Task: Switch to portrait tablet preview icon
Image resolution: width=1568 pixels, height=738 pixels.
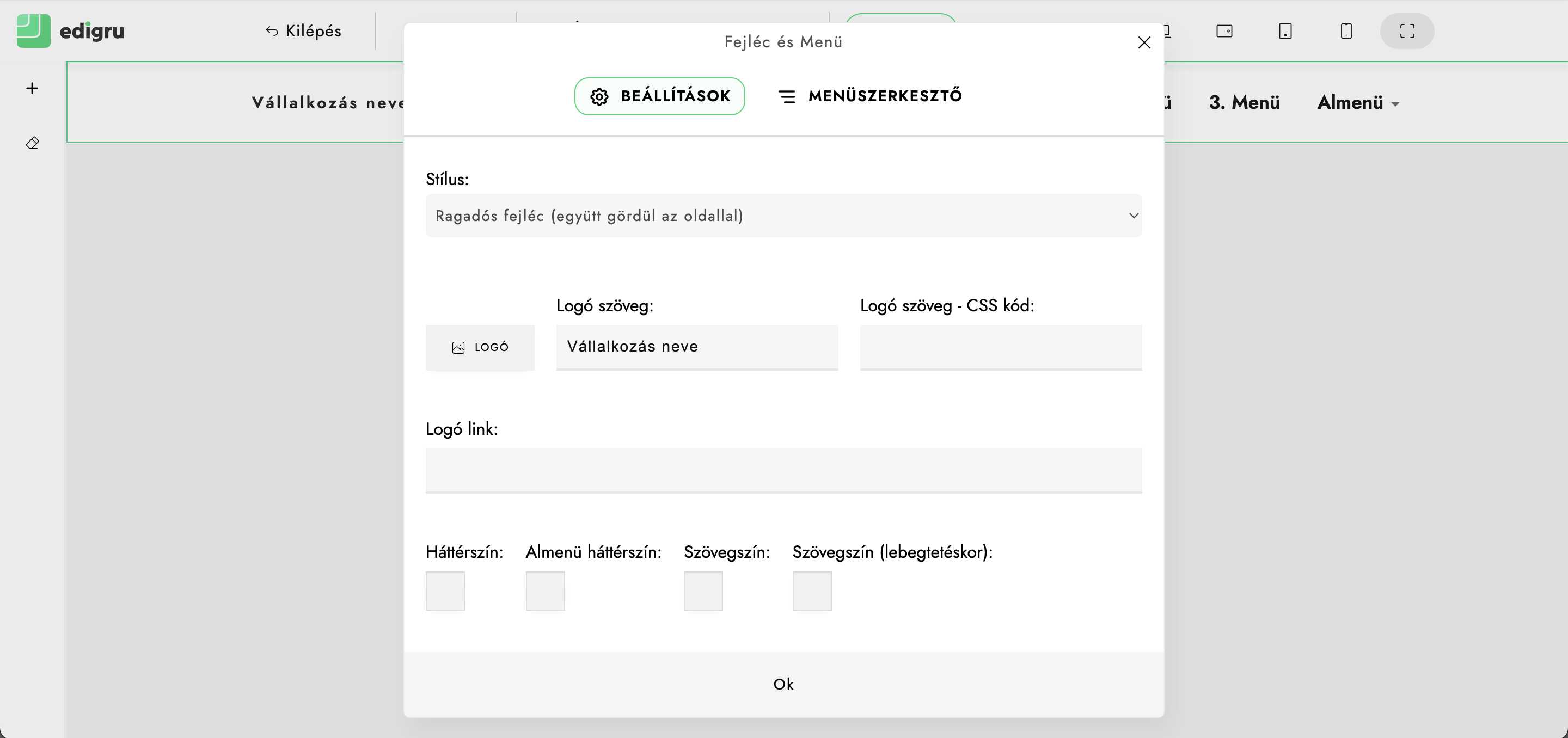Action: tap(1285, 31)
